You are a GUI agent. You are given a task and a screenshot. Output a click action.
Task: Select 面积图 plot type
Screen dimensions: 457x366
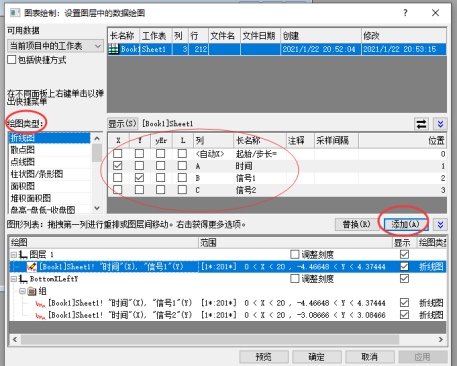pos(50,186)
